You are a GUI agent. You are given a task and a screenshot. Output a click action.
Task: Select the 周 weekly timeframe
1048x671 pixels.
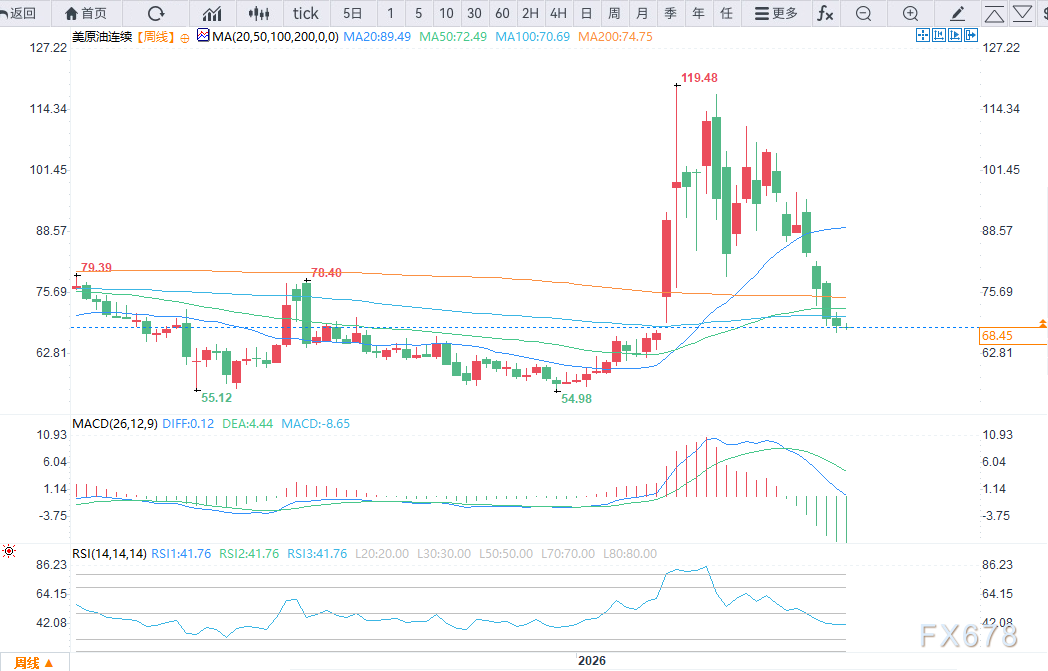click(x=614, y=13)
